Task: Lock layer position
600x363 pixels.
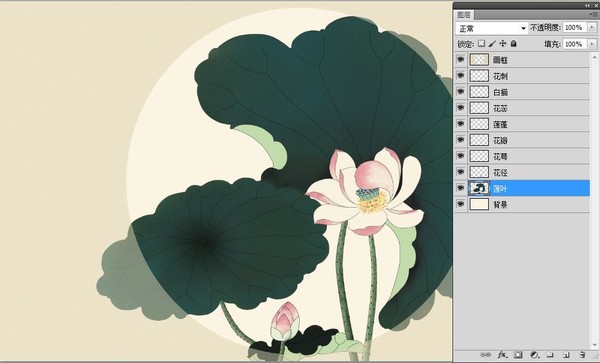Action: point(503,44)
